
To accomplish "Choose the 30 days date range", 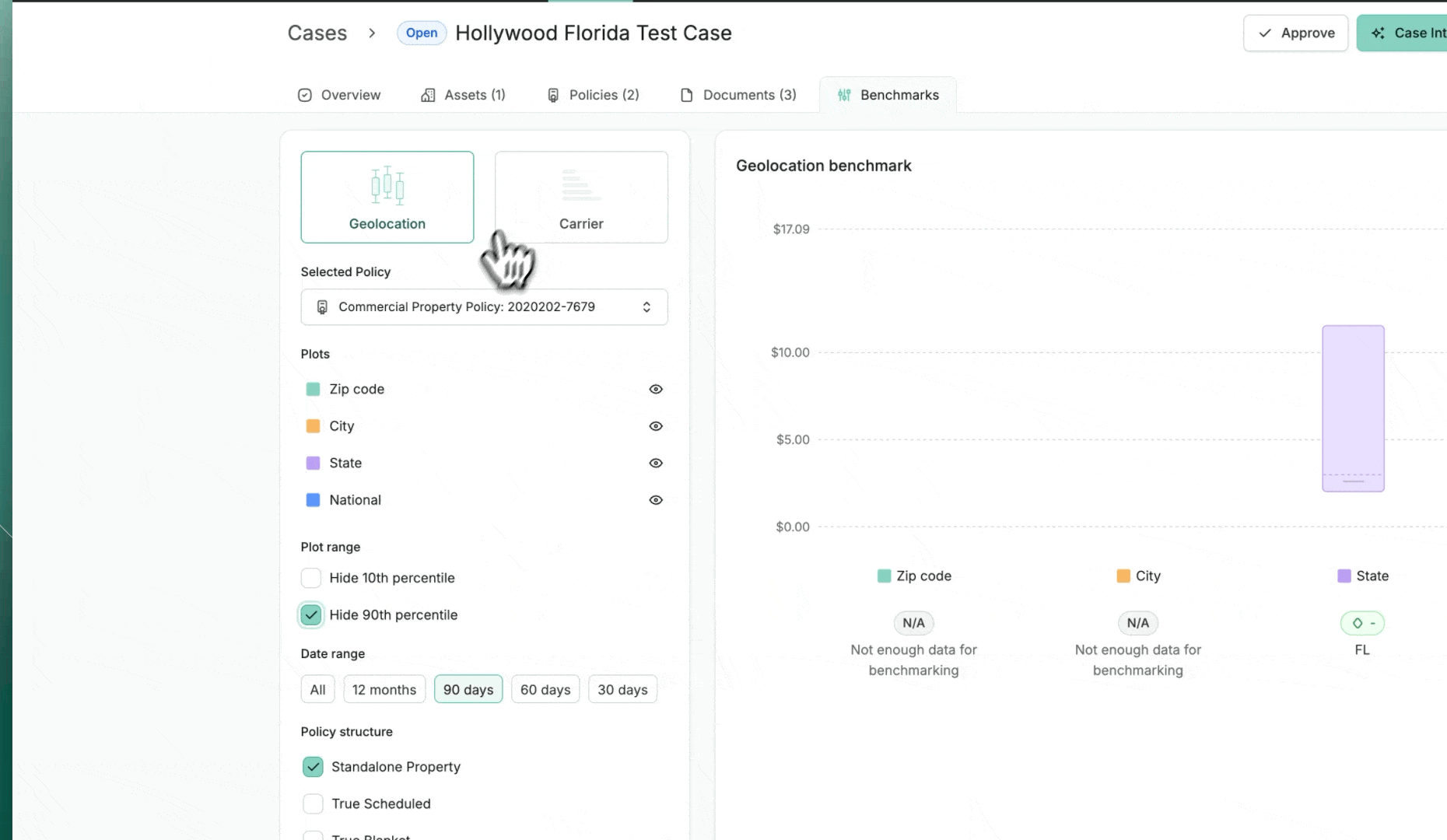I will (622, 690).
